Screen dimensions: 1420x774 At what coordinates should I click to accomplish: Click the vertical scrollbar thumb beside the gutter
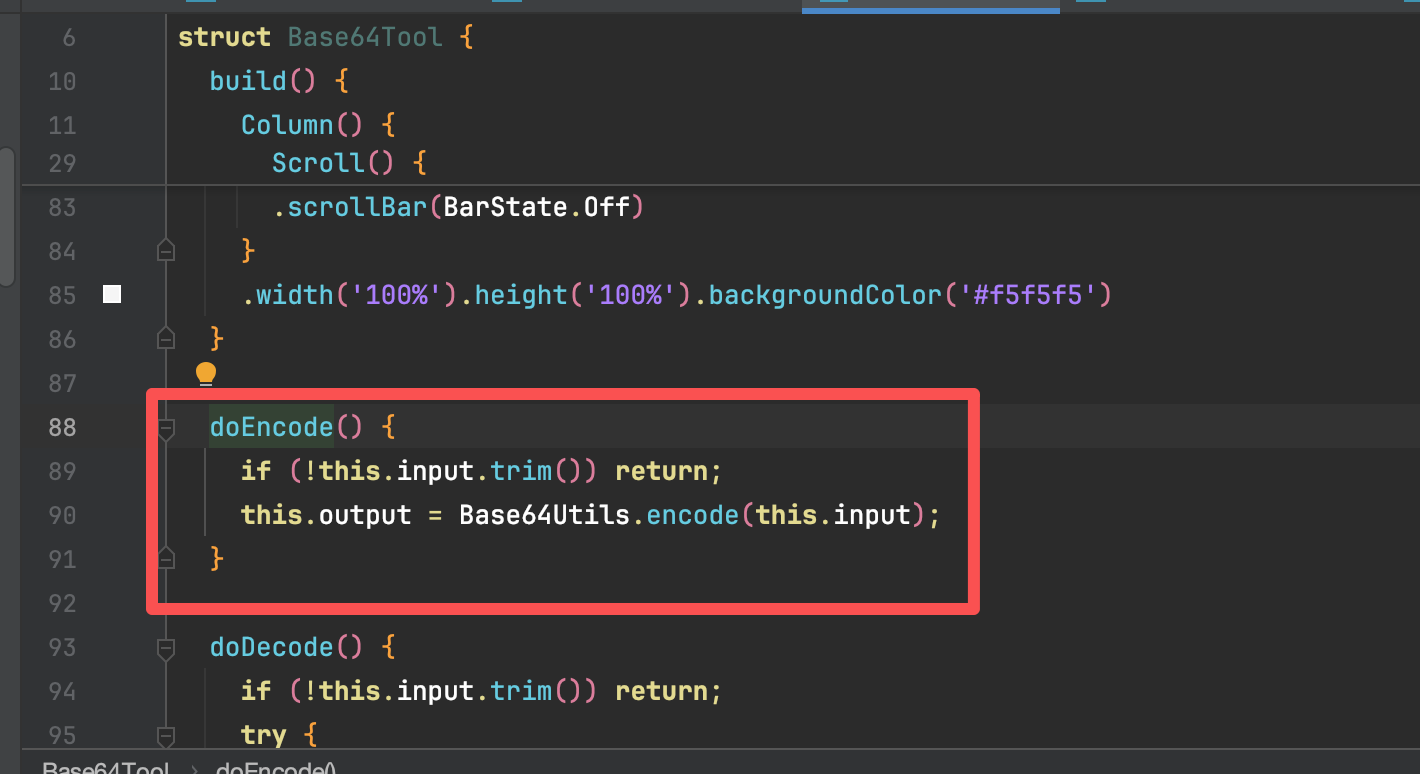tap(6, 216)
